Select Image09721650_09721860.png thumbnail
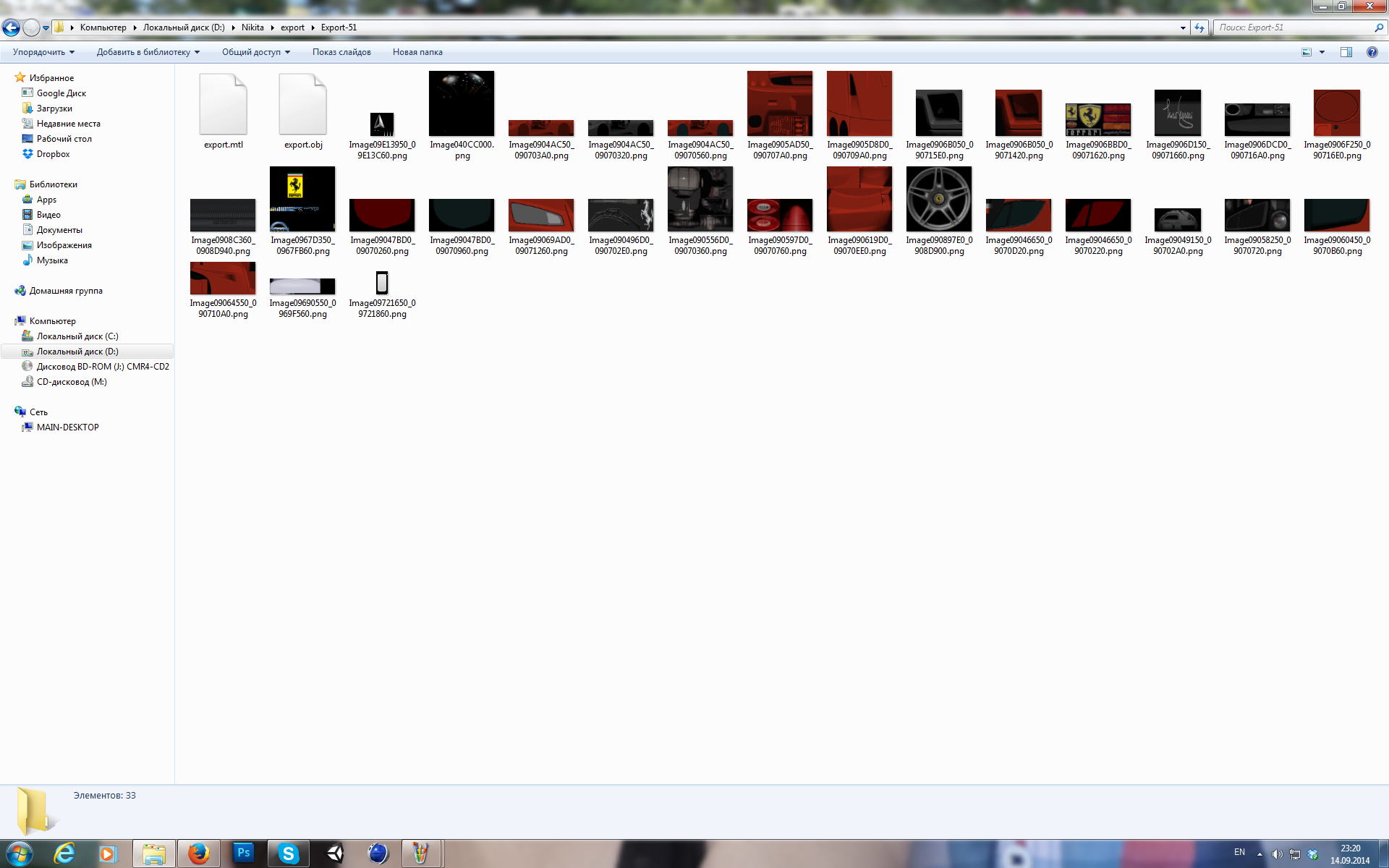 tap(382, 282)
